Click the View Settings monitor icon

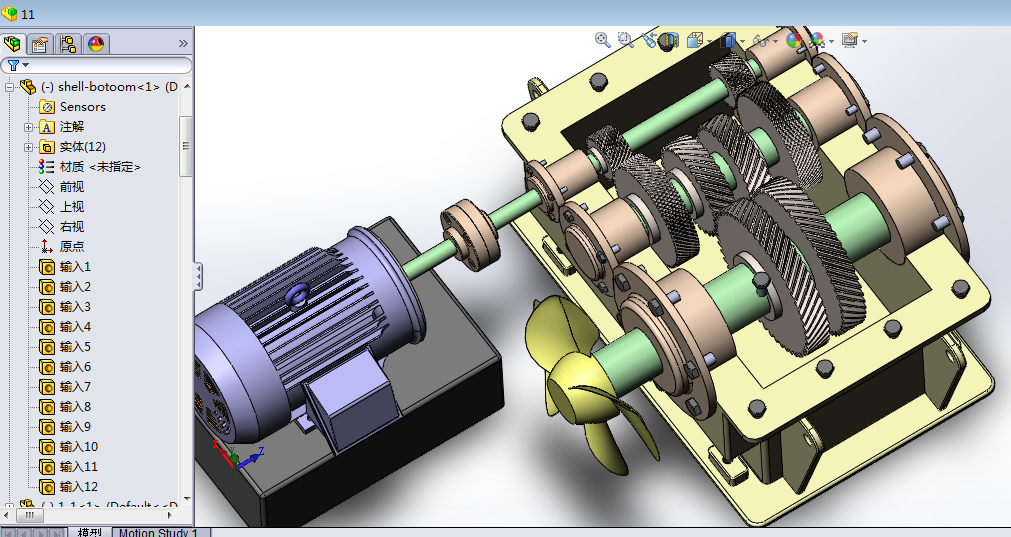[850, 41]
